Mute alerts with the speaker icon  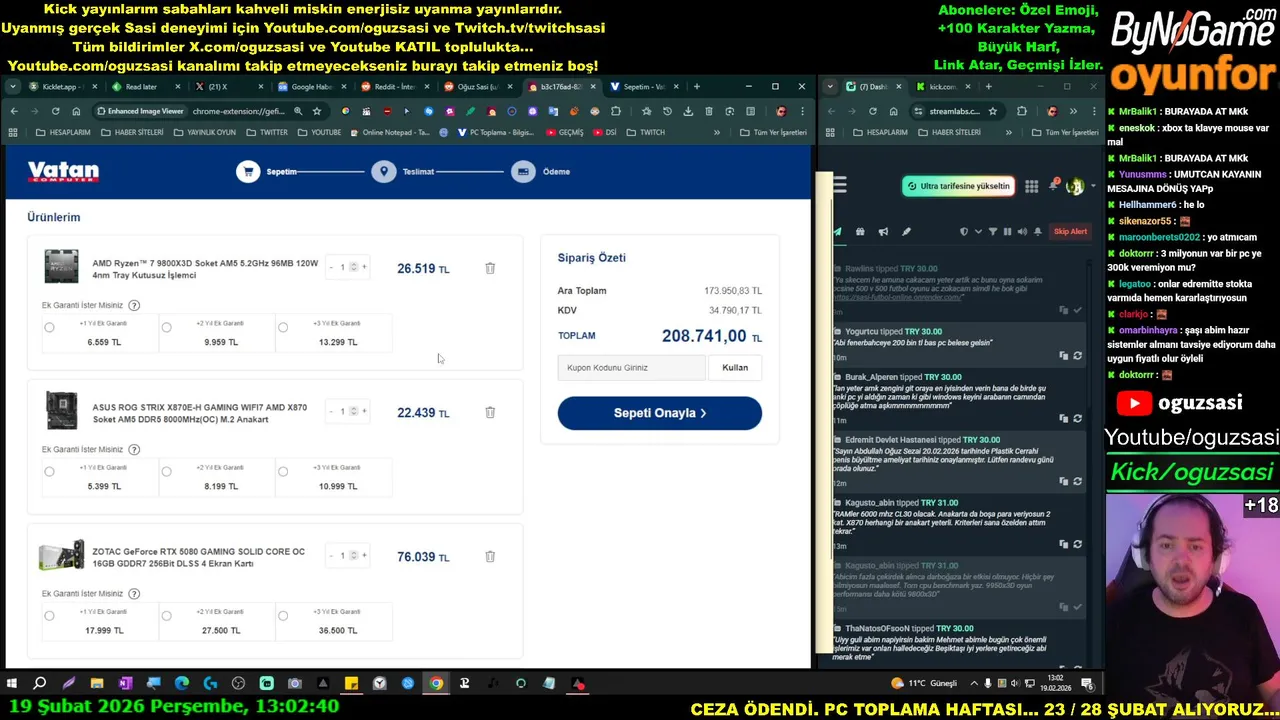coord(1022,231)
